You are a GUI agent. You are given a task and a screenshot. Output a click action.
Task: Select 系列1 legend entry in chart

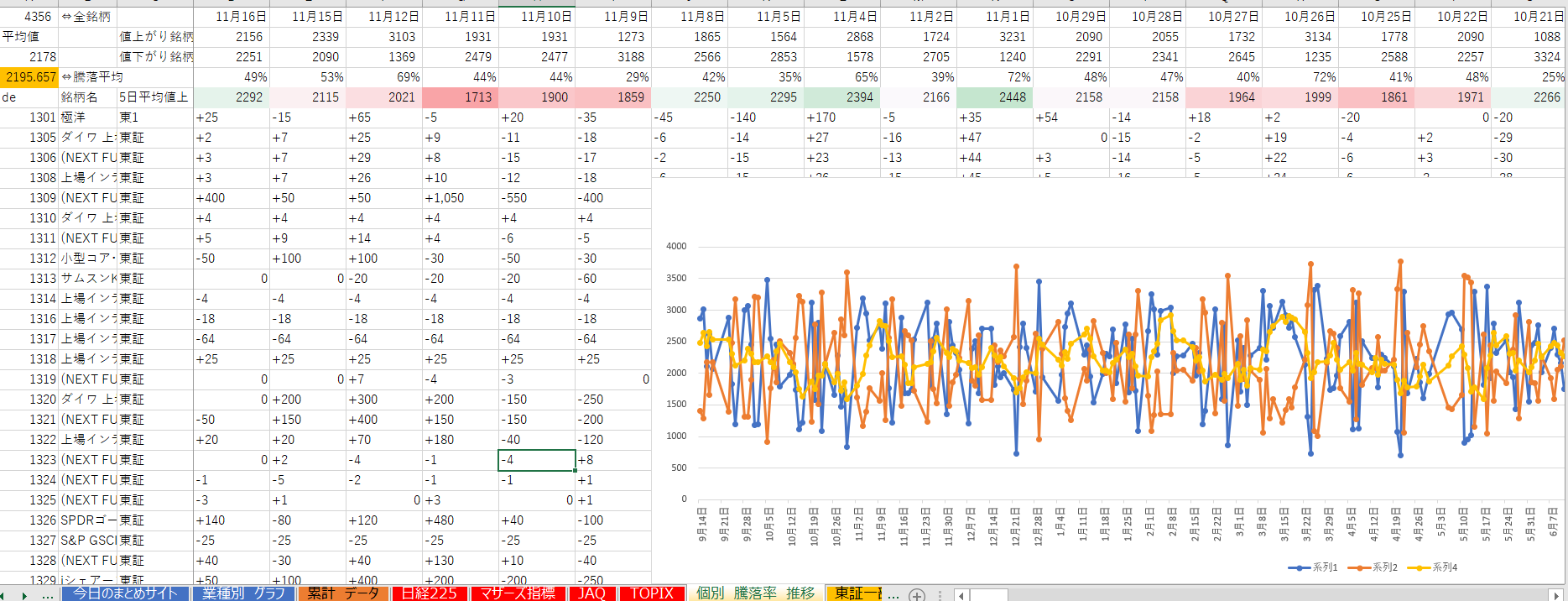pos(1314,567)
